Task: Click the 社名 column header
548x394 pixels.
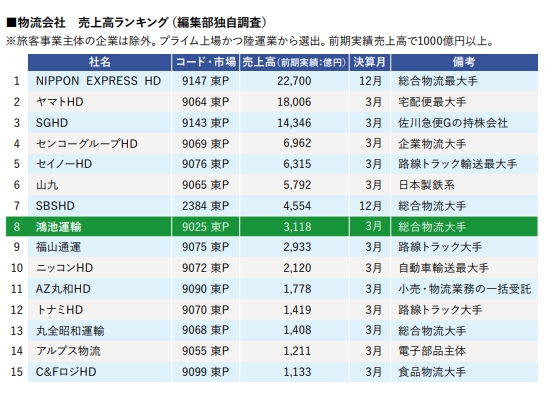Action: (100, 62)
